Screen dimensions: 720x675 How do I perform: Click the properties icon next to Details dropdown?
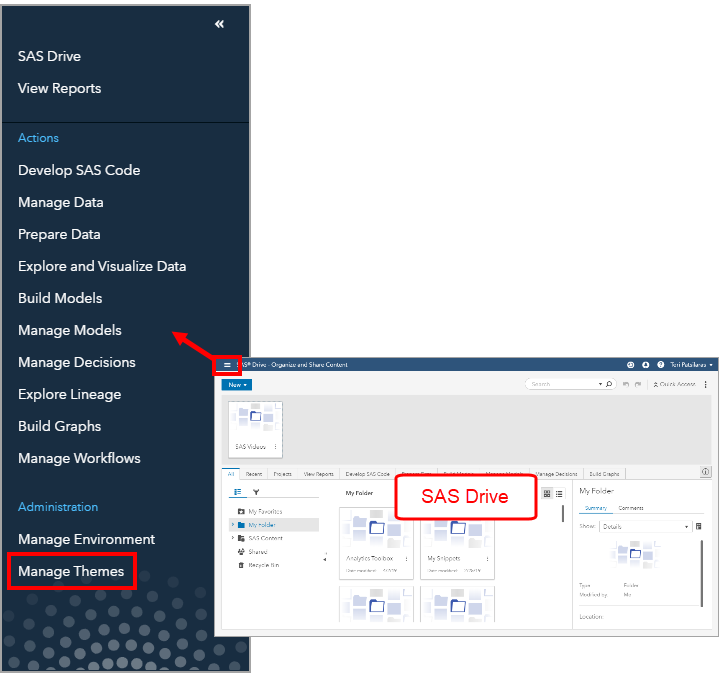[x=698, y=526]
